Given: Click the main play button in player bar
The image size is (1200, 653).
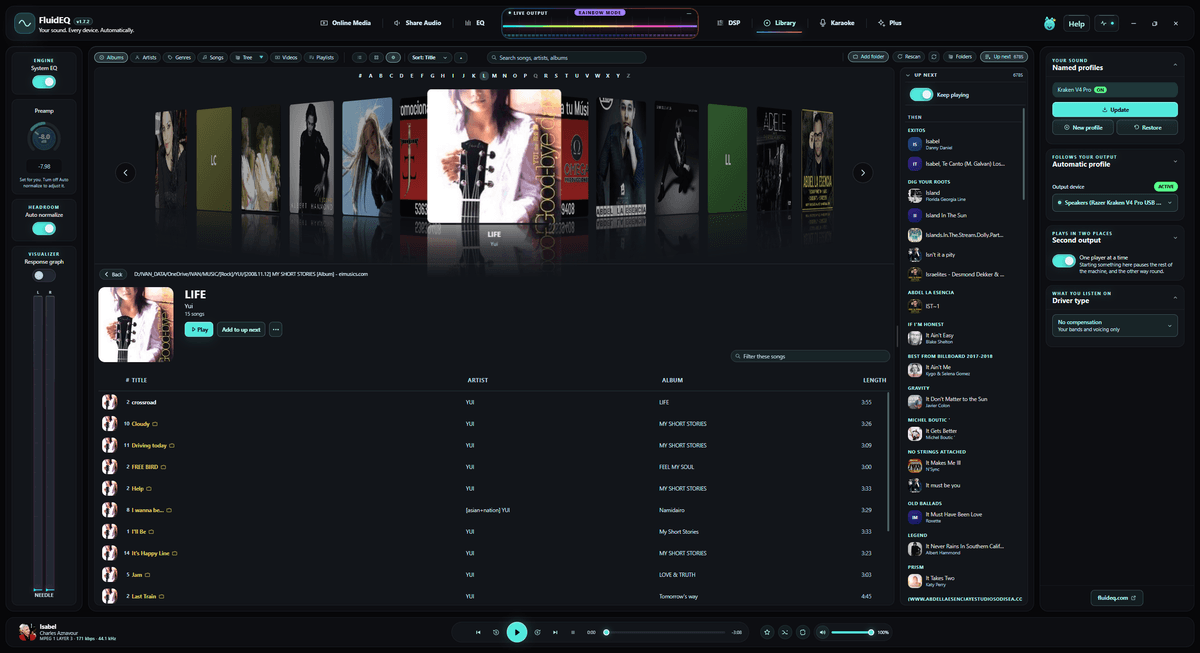Looking at the screenshot, I should point(517,632).
